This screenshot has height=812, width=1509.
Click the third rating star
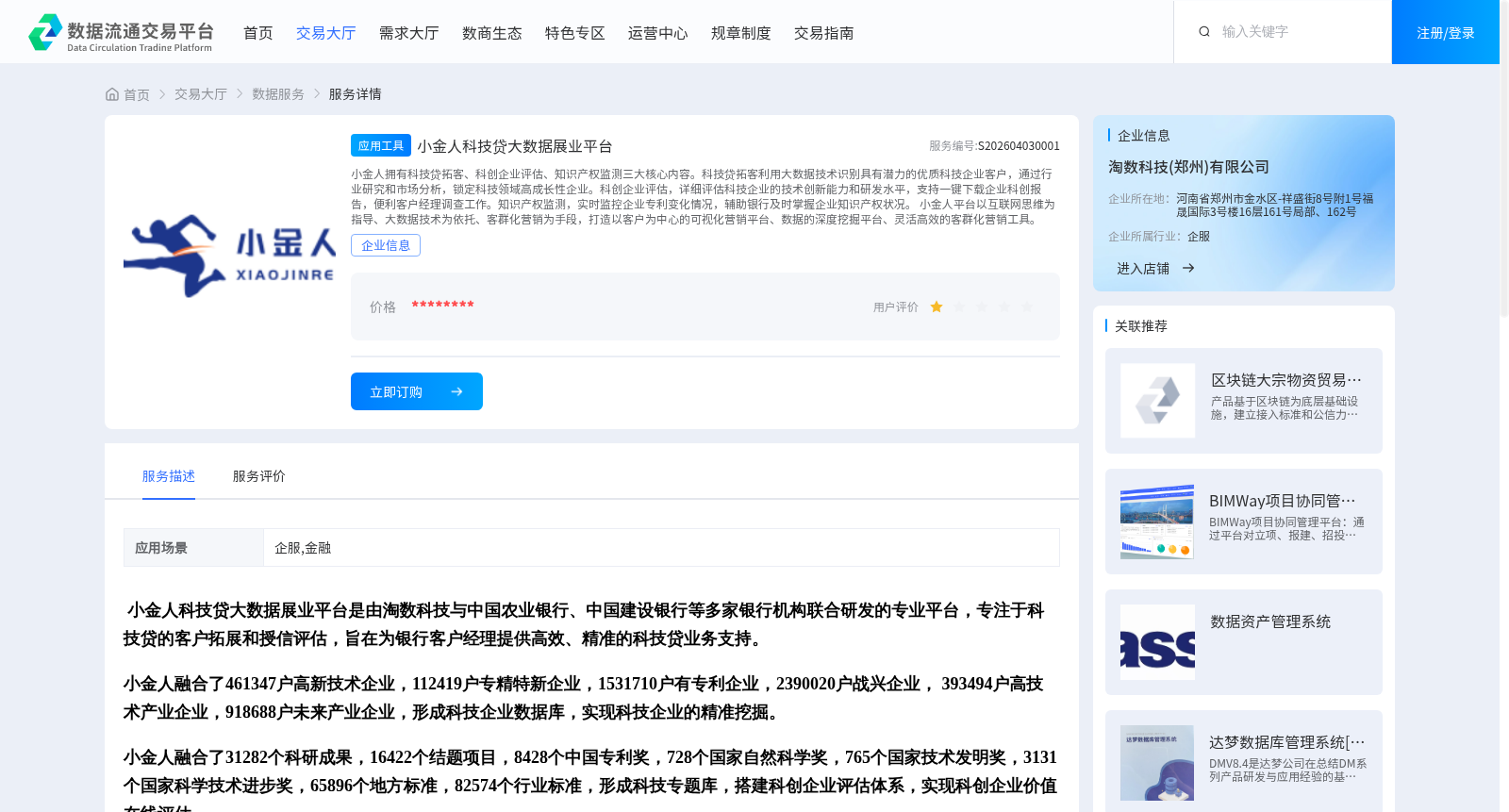[982, 307]
